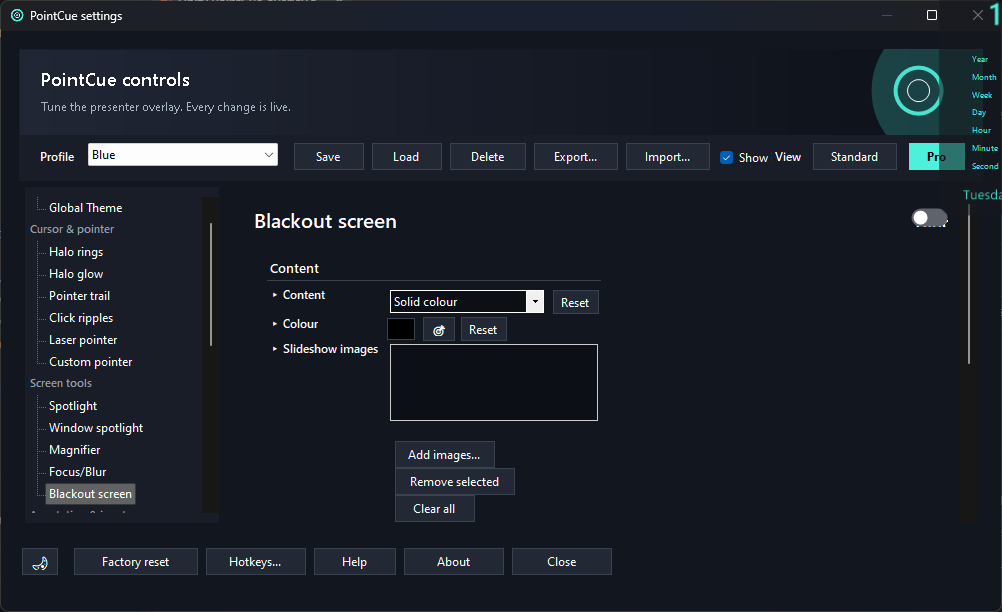Open Laser pointer settings

click(83, 340)
